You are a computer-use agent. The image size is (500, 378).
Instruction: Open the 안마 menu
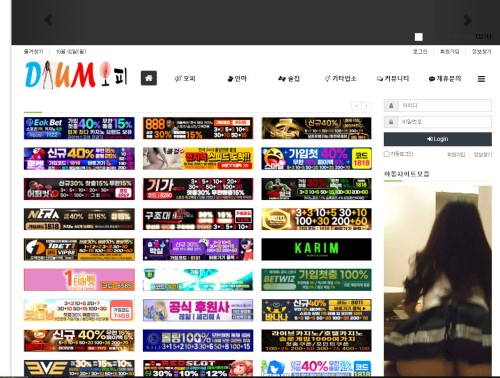pyautogui.click(x=237, y=79)
